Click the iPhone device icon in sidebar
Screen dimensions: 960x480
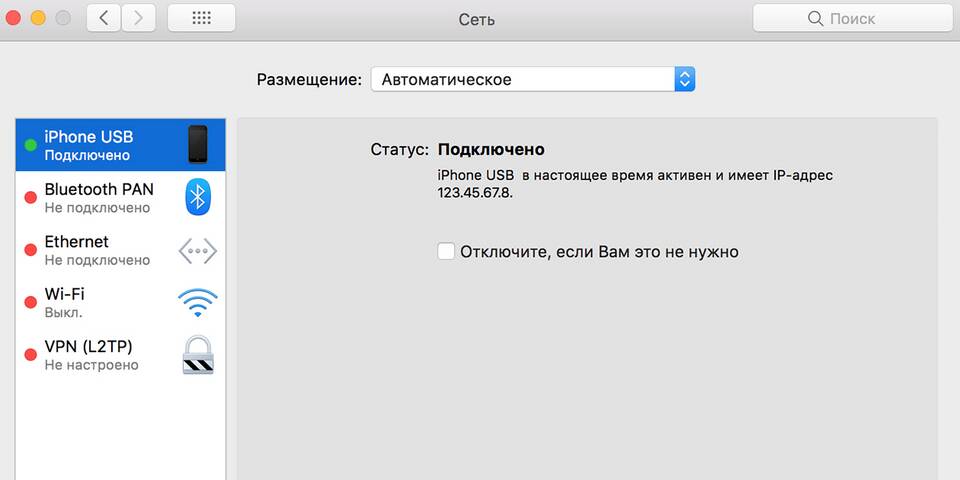pos(197,144)
